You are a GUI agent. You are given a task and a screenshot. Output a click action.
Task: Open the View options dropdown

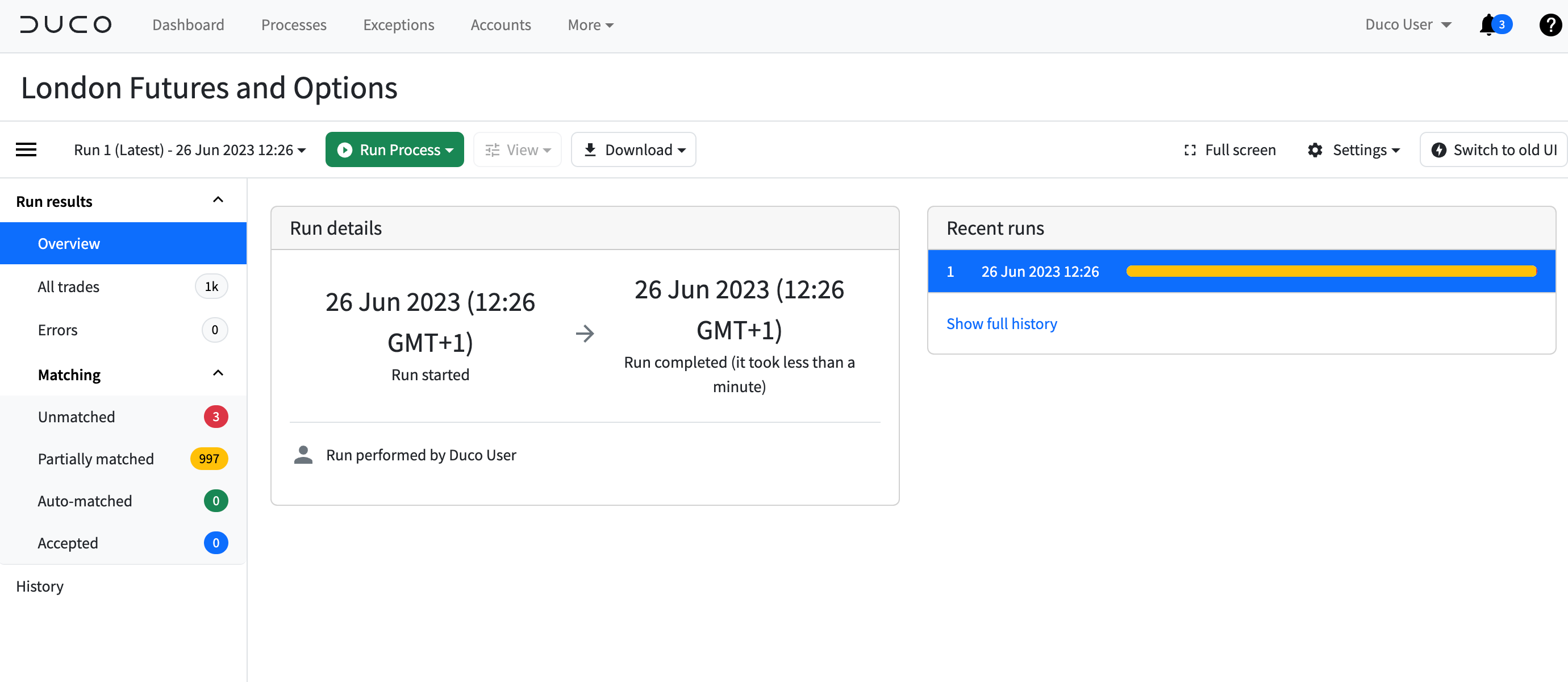click(x=517, y=149)
